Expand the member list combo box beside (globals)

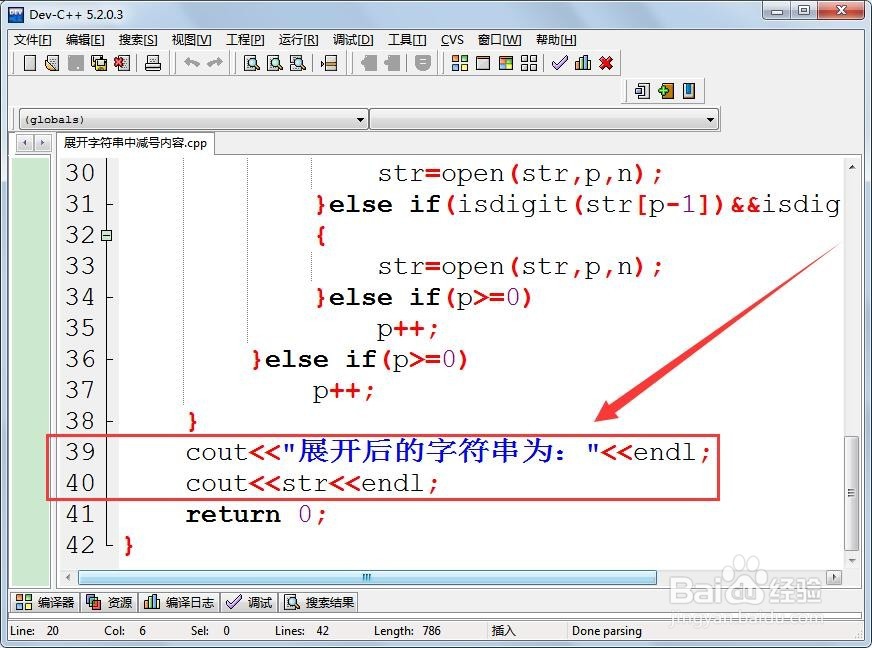710,118
